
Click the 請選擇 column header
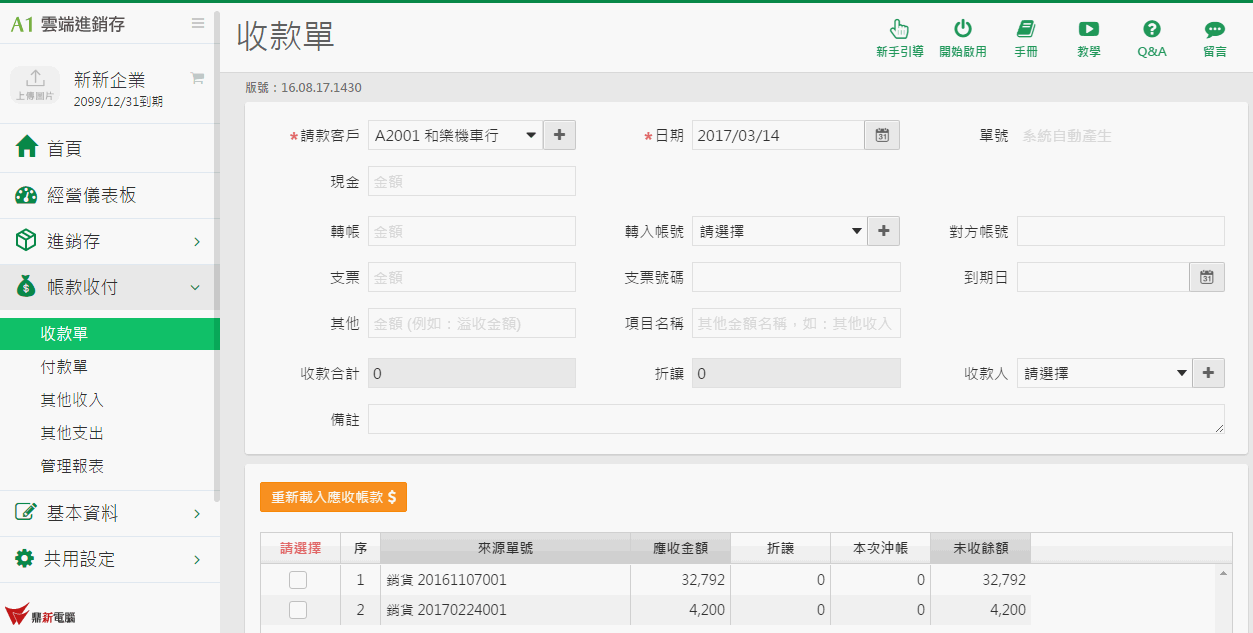tap(300, 548)
